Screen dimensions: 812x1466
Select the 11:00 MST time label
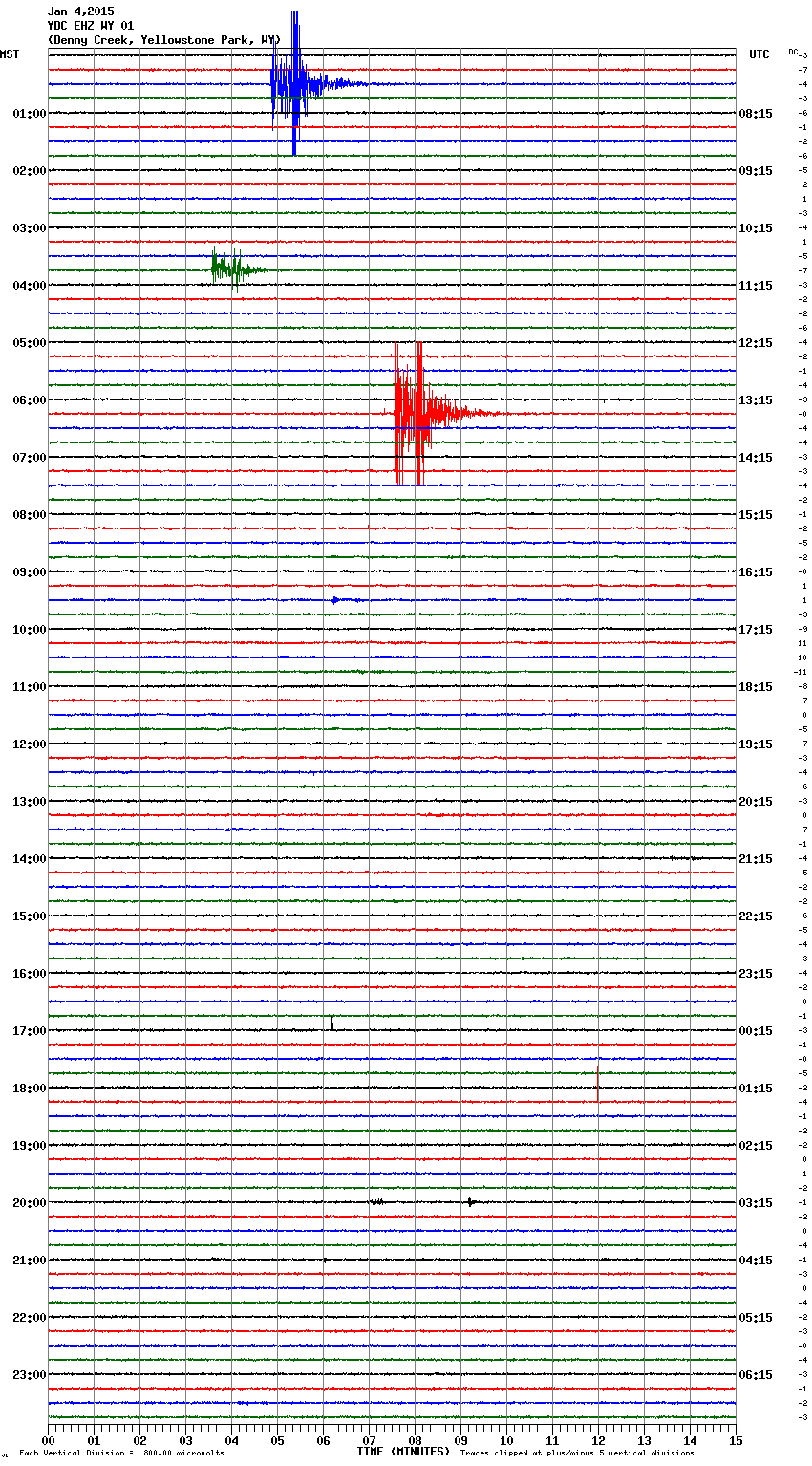(29, 687)
